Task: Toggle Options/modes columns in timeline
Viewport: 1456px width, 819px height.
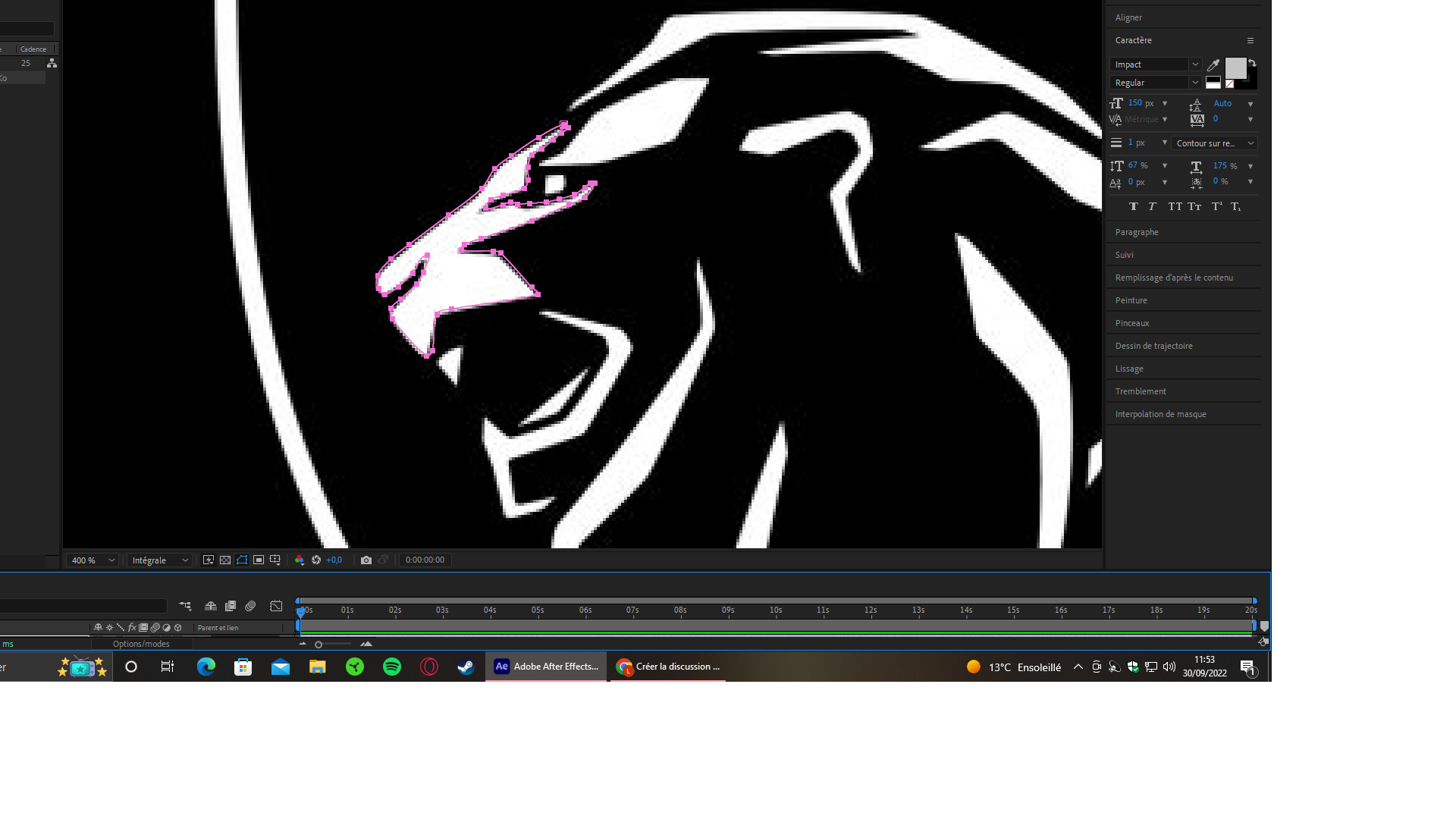Action: (x=141, y=644)
